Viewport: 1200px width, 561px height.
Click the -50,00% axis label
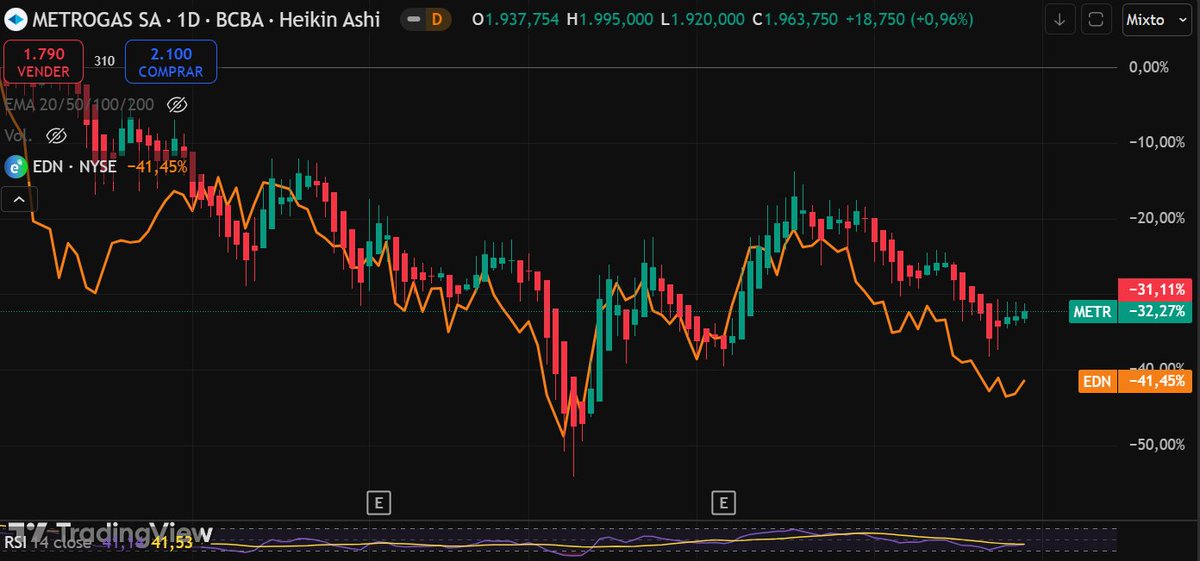tap(1157, 444)
